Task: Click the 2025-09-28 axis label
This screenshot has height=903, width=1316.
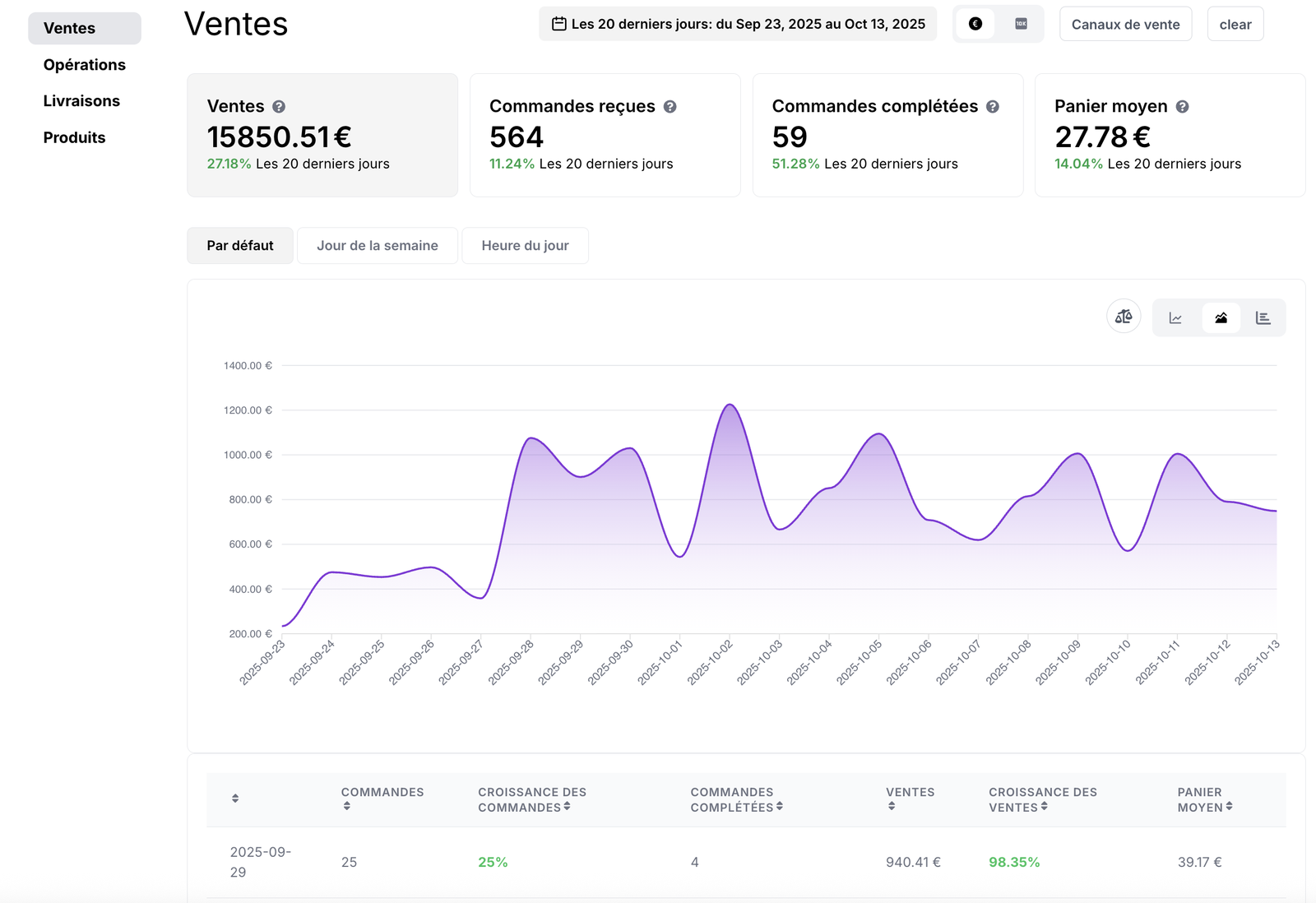Action: tap(512, 662)
